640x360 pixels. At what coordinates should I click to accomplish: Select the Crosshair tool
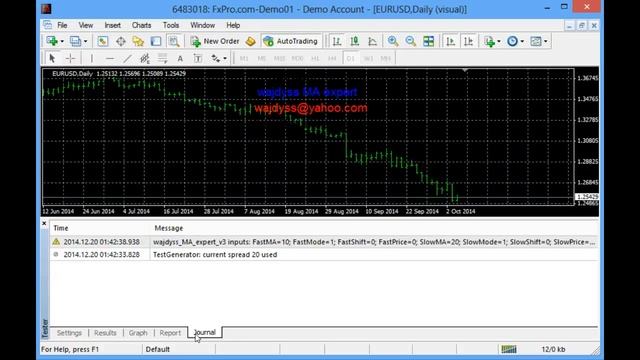point(70,58)
